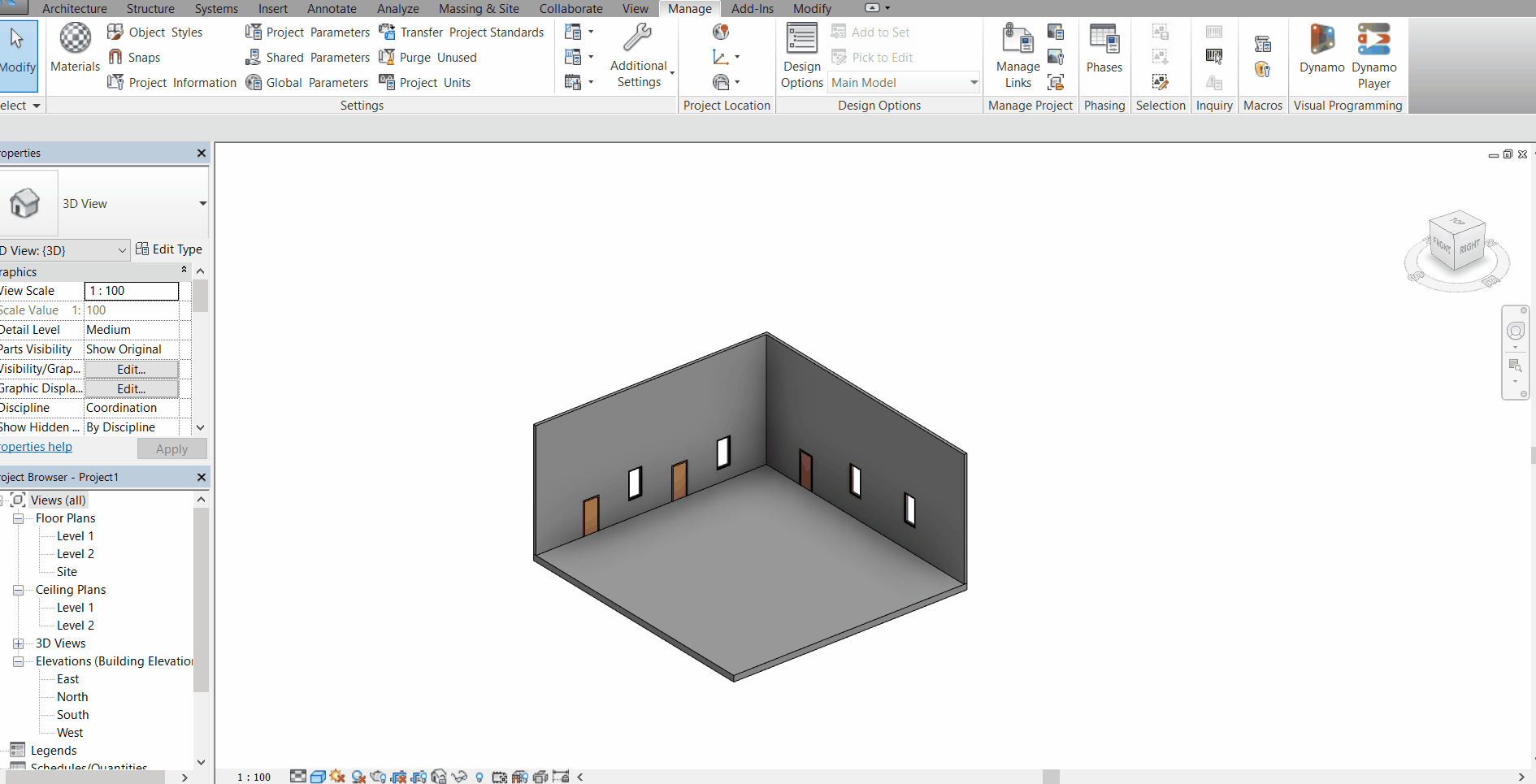The image size is (1536, 784).
Task: Expand the 3D Views tree node
Action: tap(18, 643)
